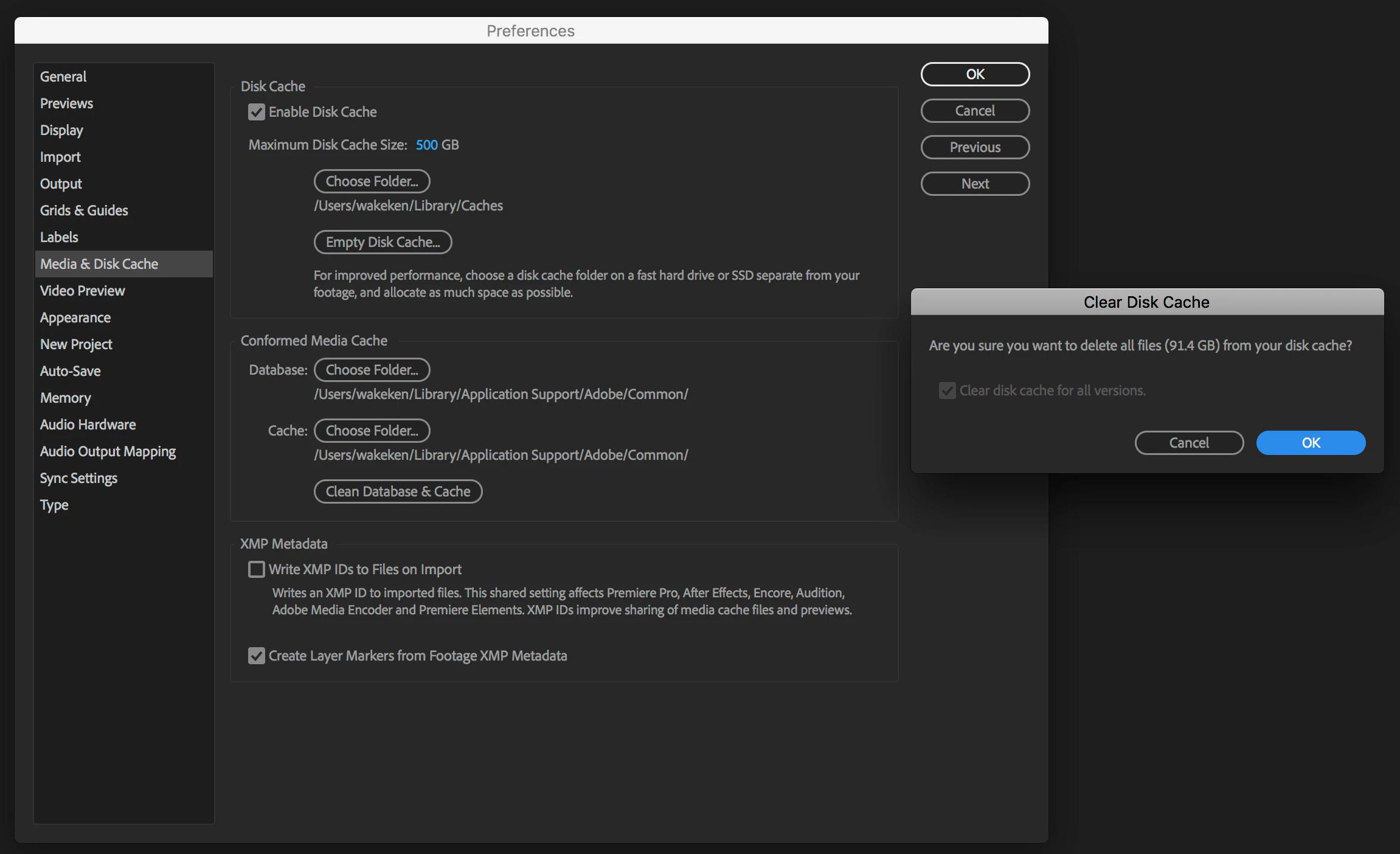Confirm with the blue OK button in Clear Disk Cache
Screen dimensions: 1400x854
[x=1311, y=443]
